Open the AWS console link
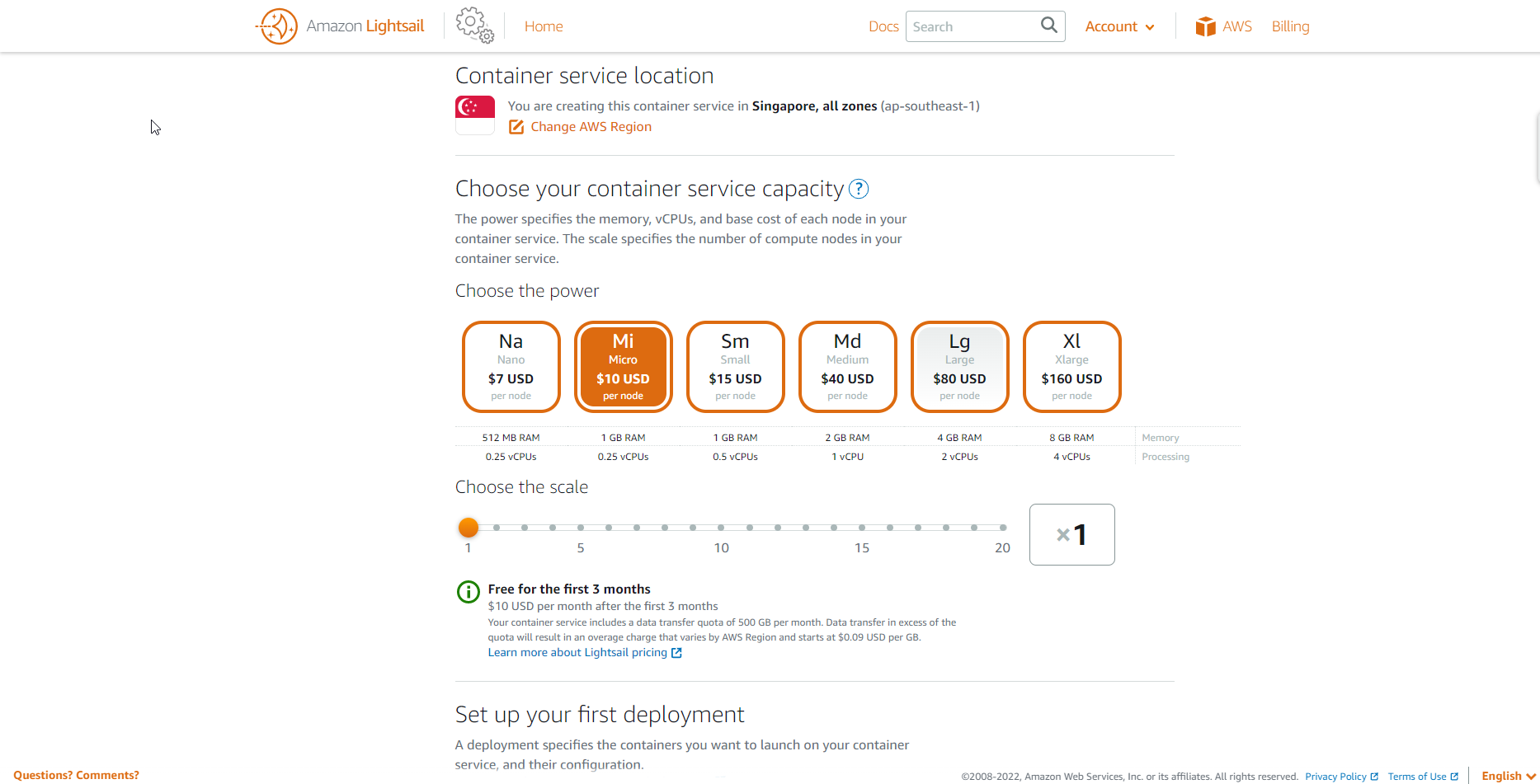Screen dimensions: 1540x784 pyautogui.click(x=1236, y=26)
